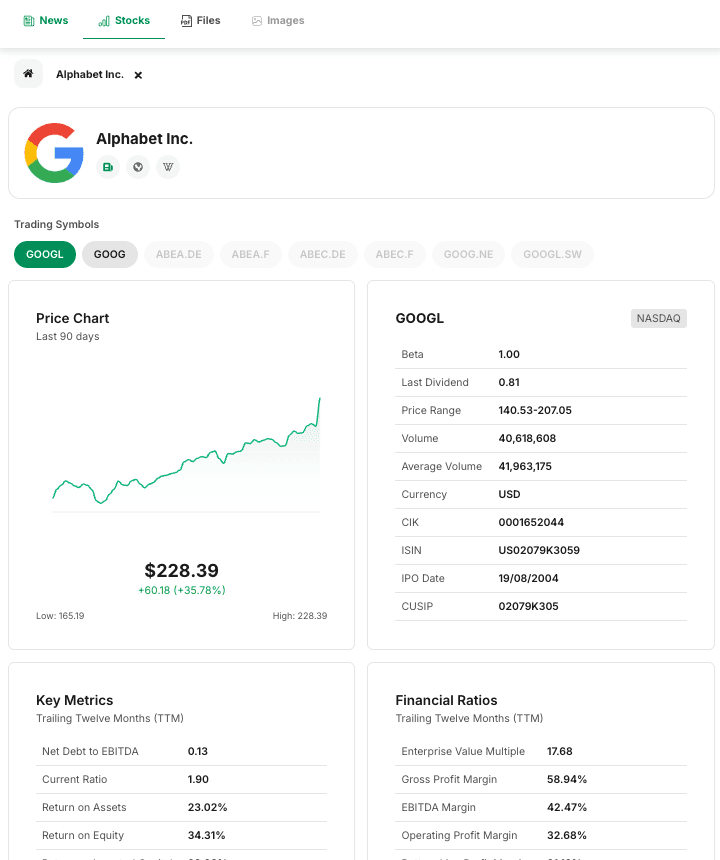Open the company website globe icon
The height and width of the screenshot is (860, 720).
click(x=138, y=167)
